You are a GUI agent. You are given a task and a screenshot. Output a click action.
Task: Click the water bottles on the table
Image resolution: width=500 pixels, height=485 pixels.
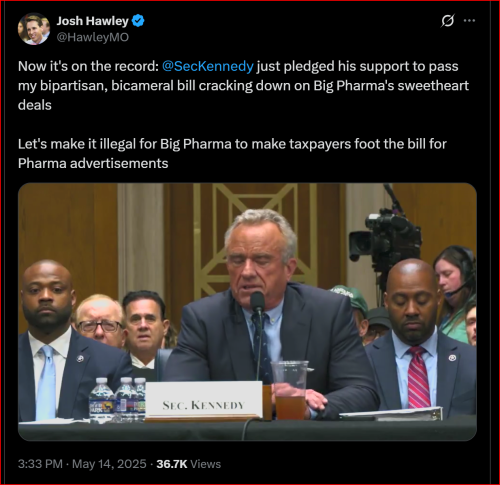tap(117, 399)
